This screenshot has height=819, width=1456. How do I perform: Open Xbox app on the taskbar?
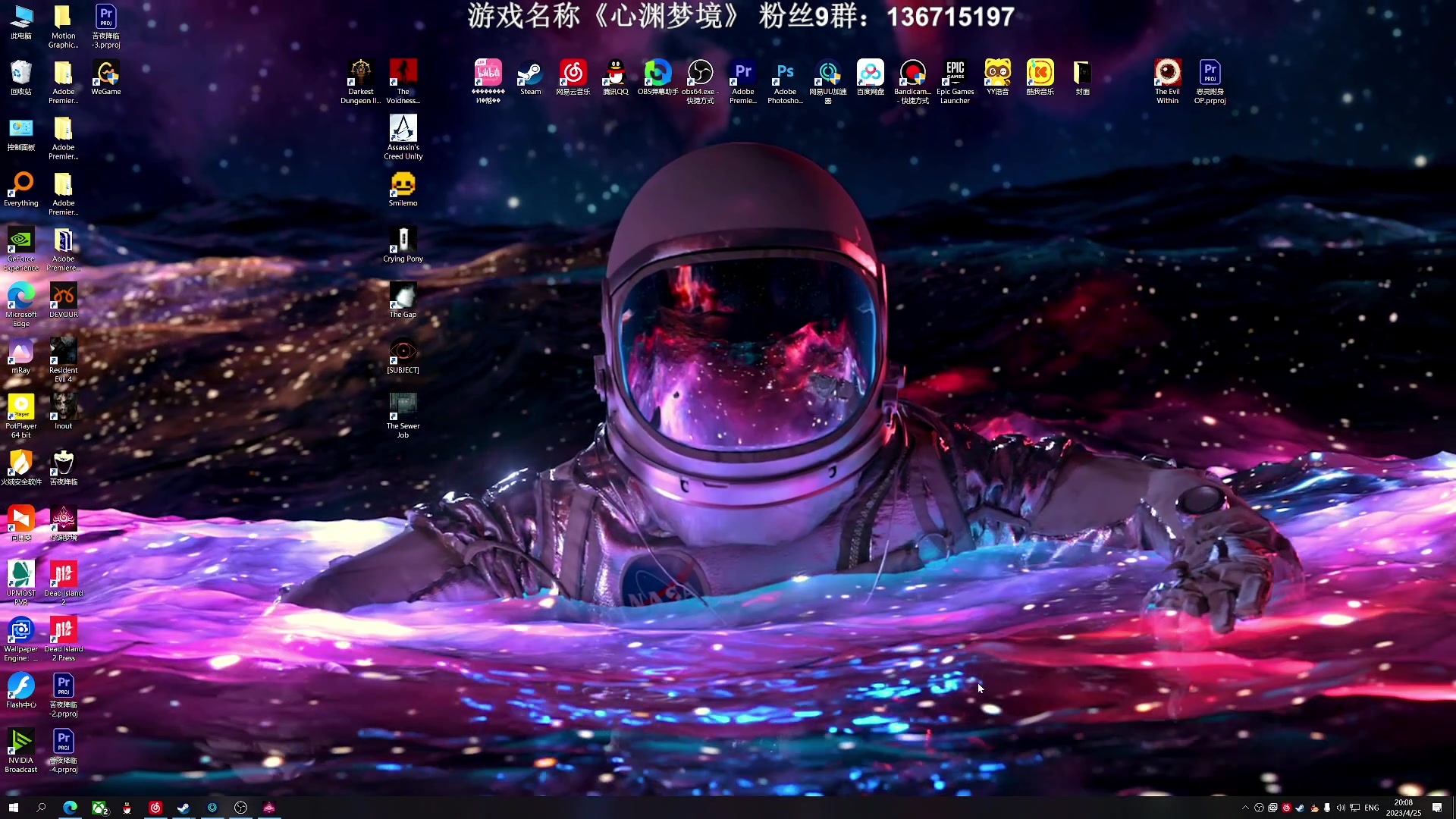99,808
